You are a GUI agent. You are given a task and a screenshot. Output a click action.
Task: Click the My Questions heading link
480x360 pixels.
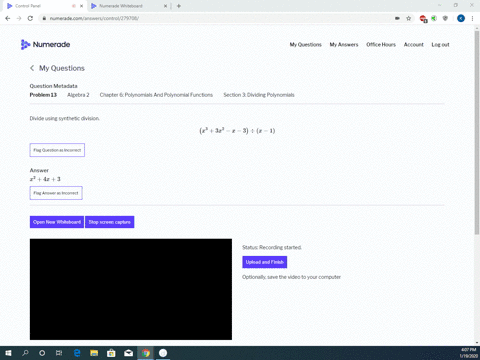tap(62, 68)
